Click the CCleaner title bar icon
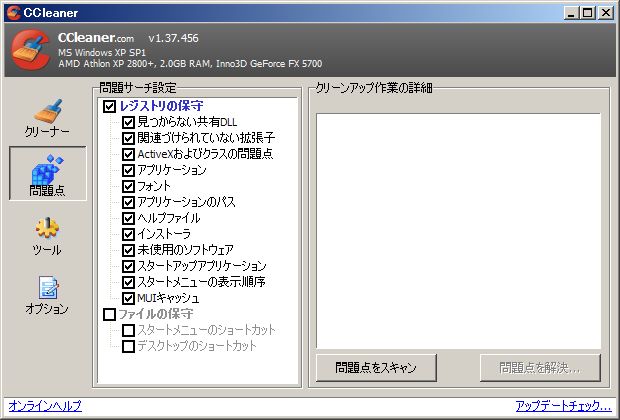Screen dimensions: 620x420 tap(13, 13)
